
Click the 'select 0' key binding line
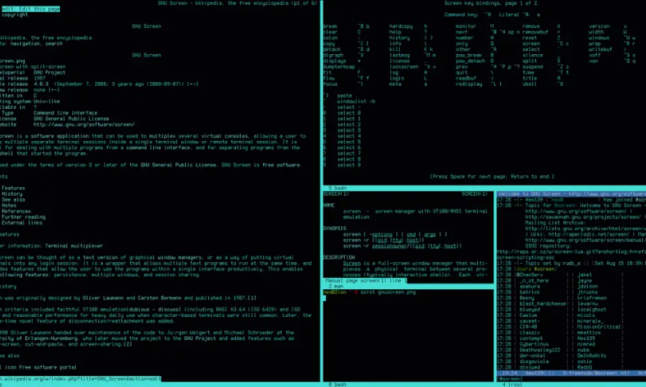pyautogui.click(x=349, y=113)
